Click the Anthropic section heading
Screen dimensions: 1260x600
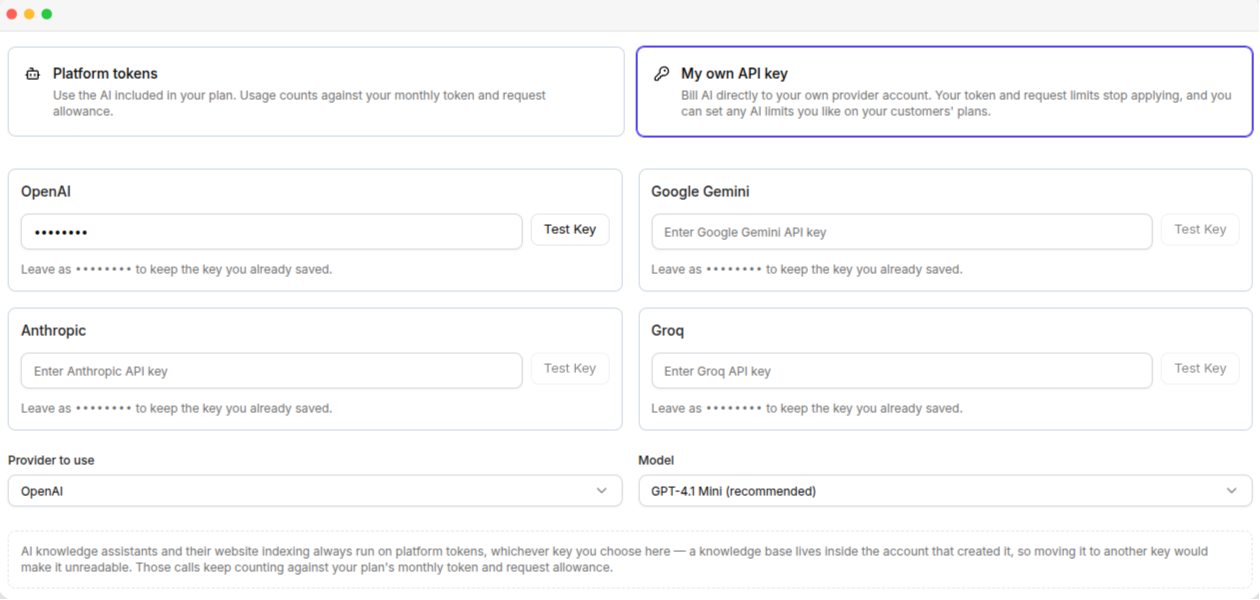click(54, 331)
